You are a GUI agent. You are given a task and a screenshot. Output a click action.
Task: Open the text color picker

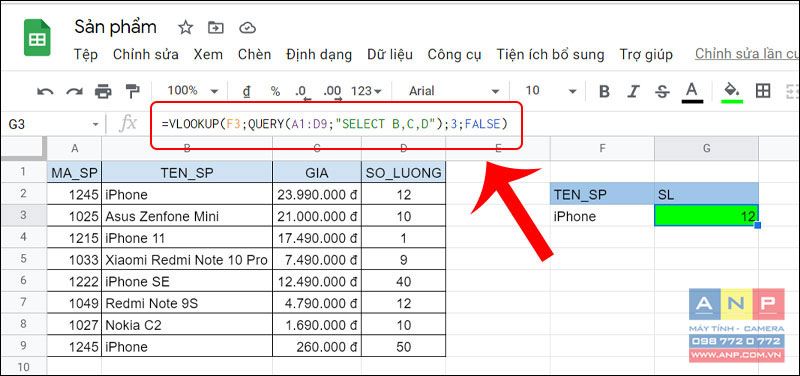click(x=692, y=92)
